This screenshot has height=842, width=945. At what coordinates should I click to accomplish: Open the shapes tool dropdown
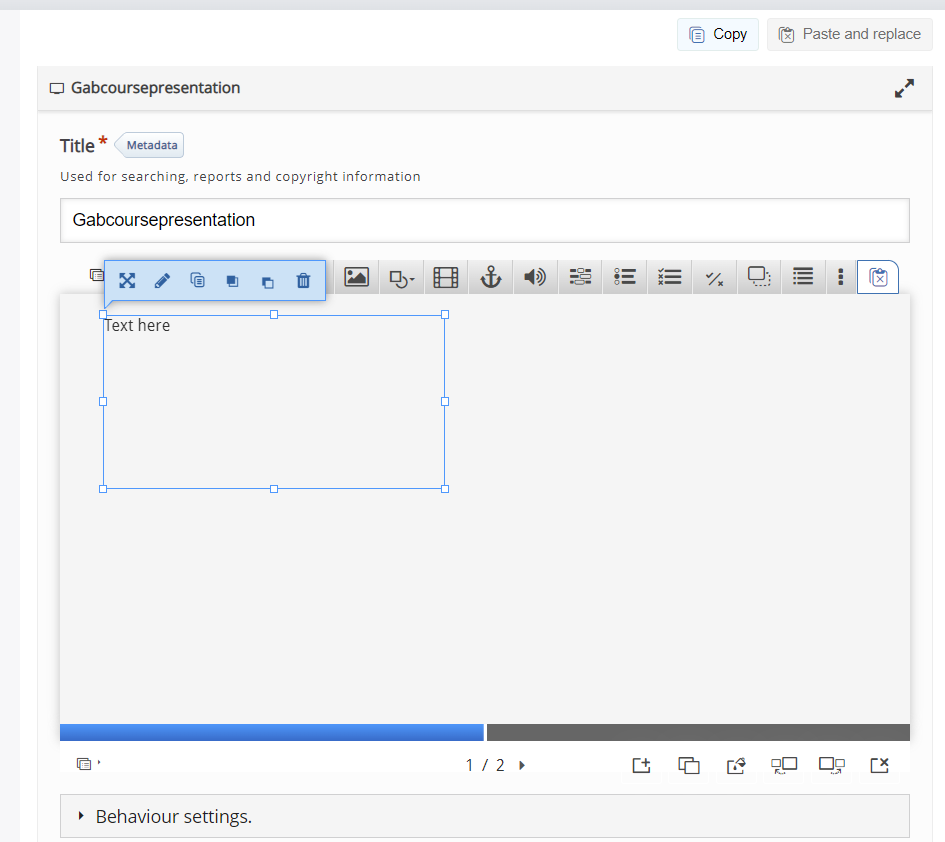click(x=401, y=277)
